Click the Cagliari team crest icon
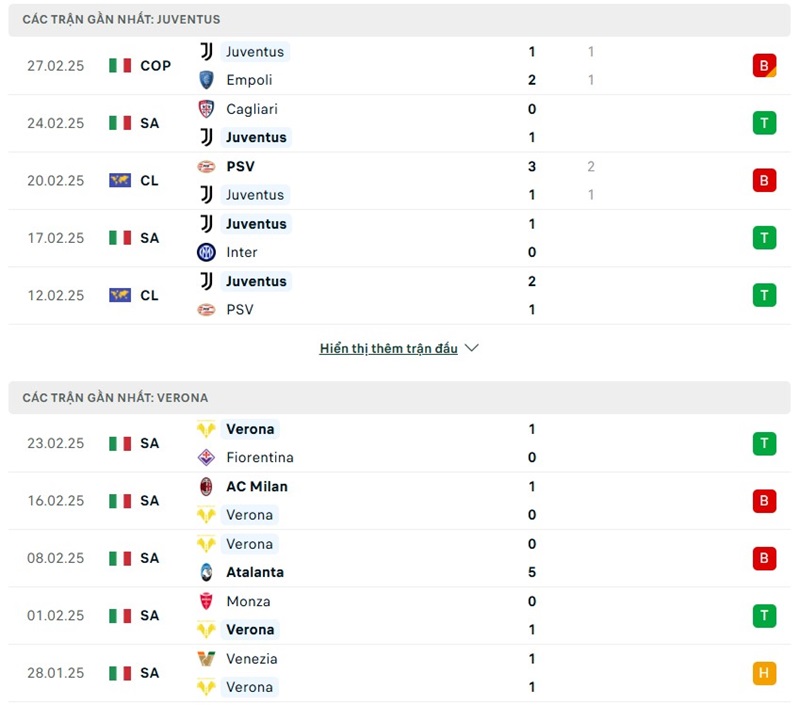800x705 pixels. 206,109
